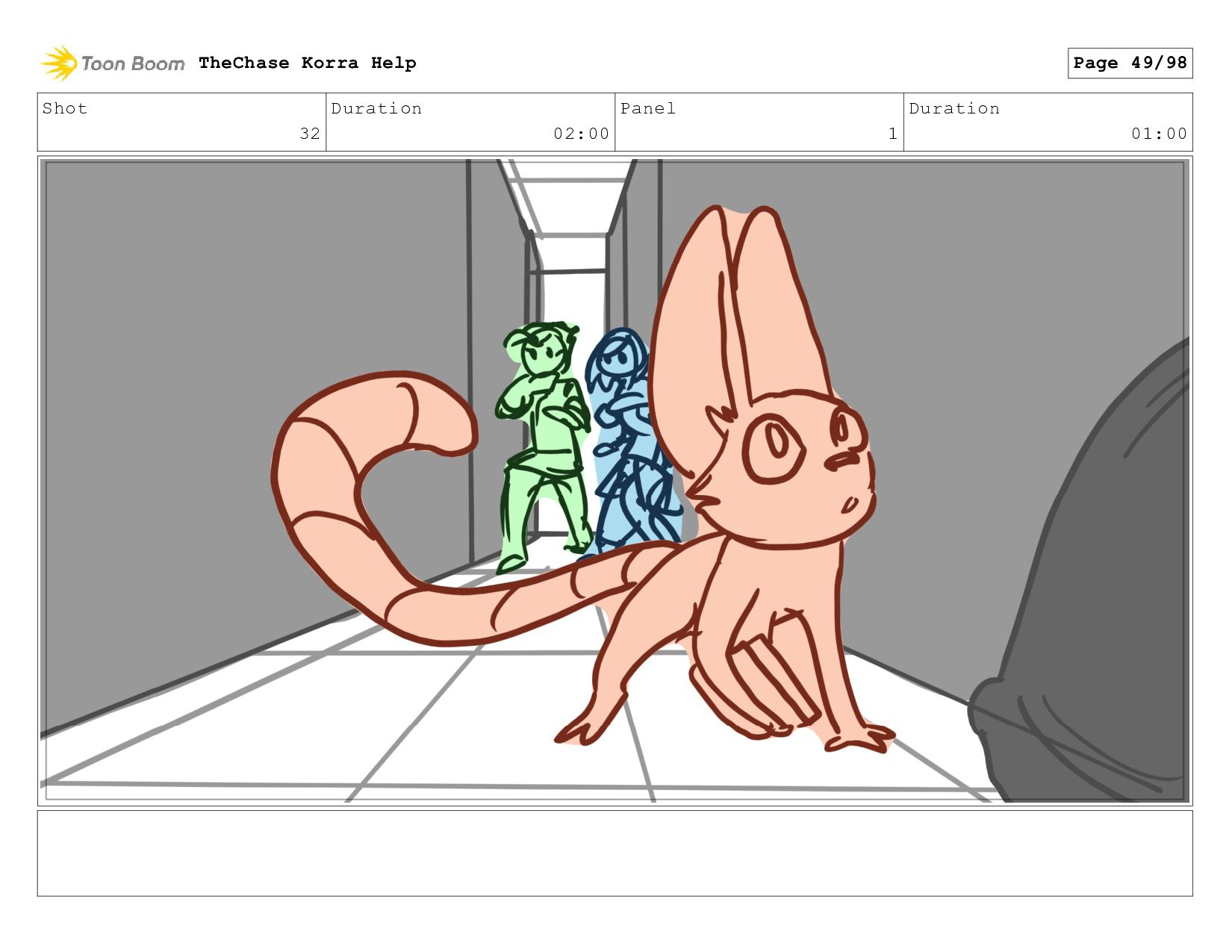Image resolution: width=1232 pixels, height=952 pixels.
Task: Click the 'Shot' header label
Action: click(x=65, y=108)
